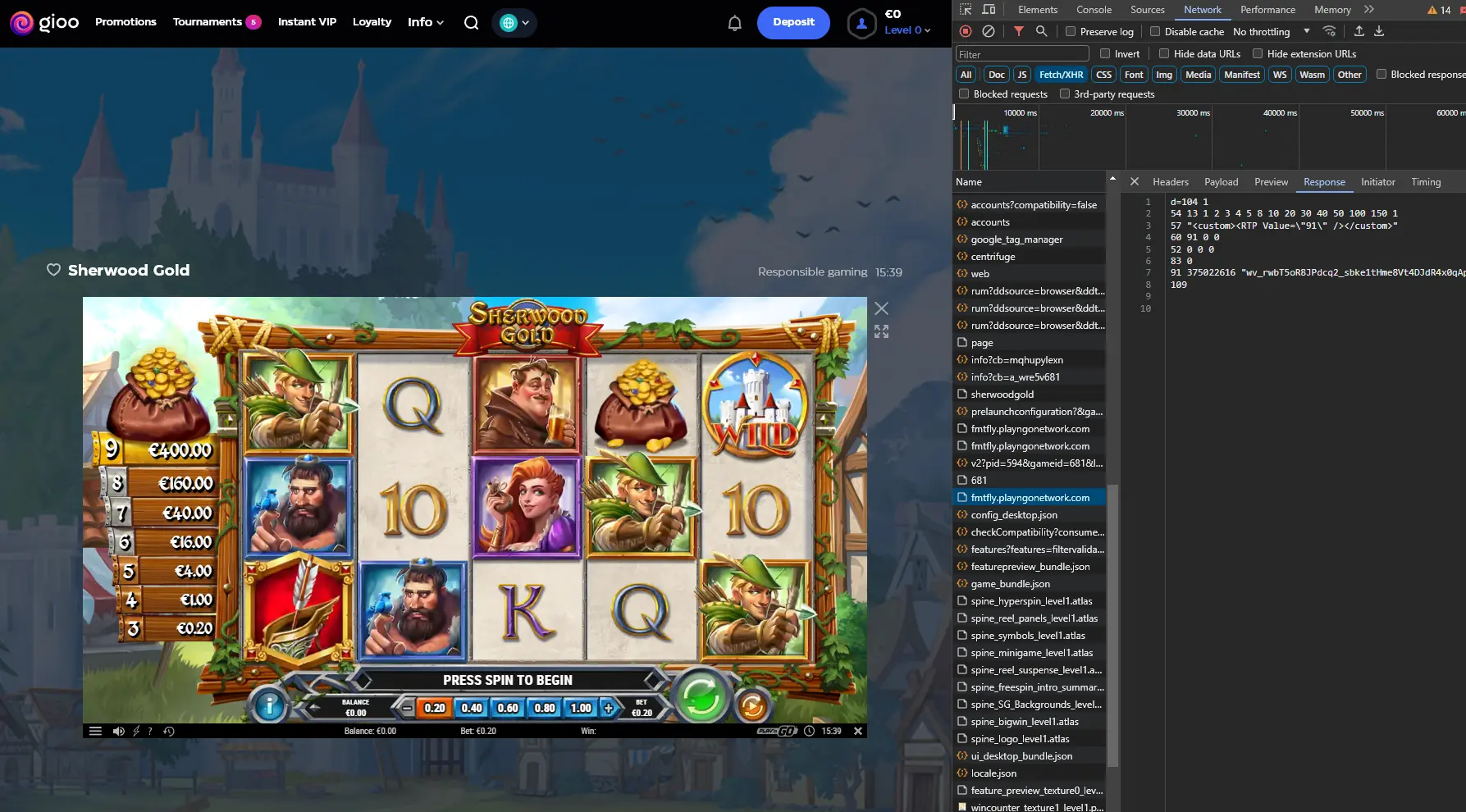Screen dimensions: 1466x812
Task: Open the Timing tab
Action: [1426, 182]
